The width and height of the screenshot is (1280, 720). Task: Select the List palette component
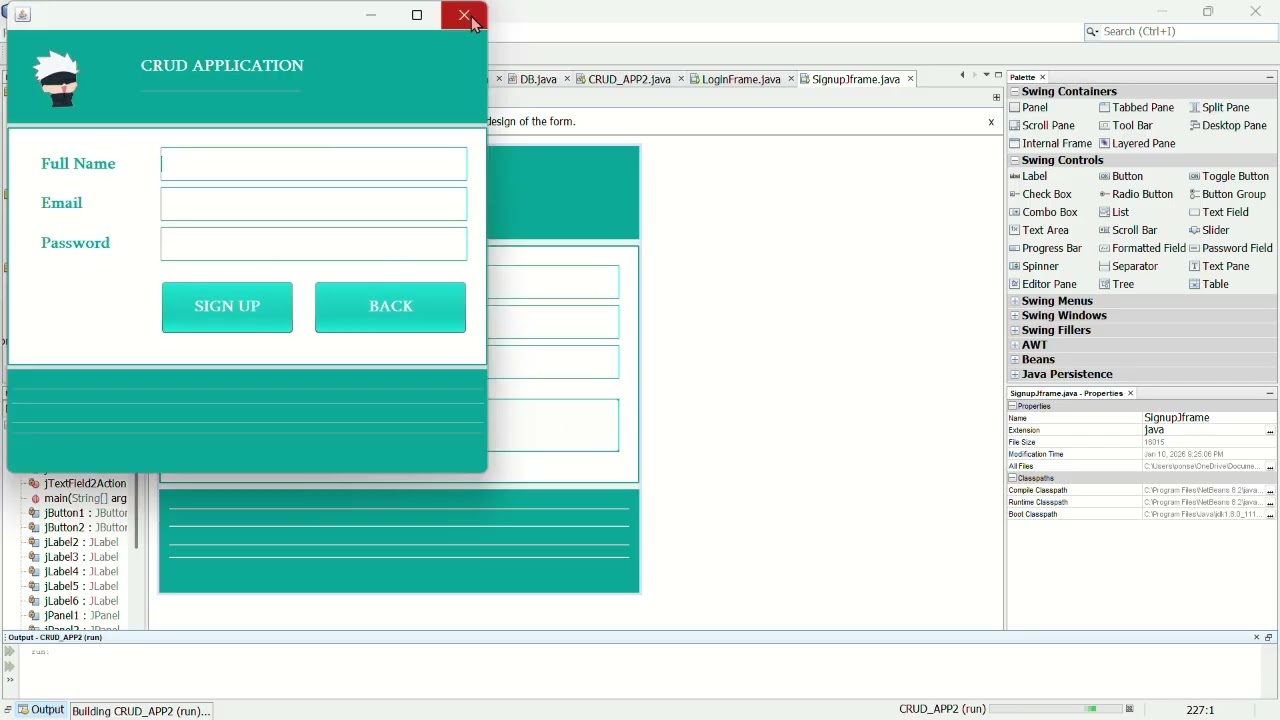click(1114, 213)
